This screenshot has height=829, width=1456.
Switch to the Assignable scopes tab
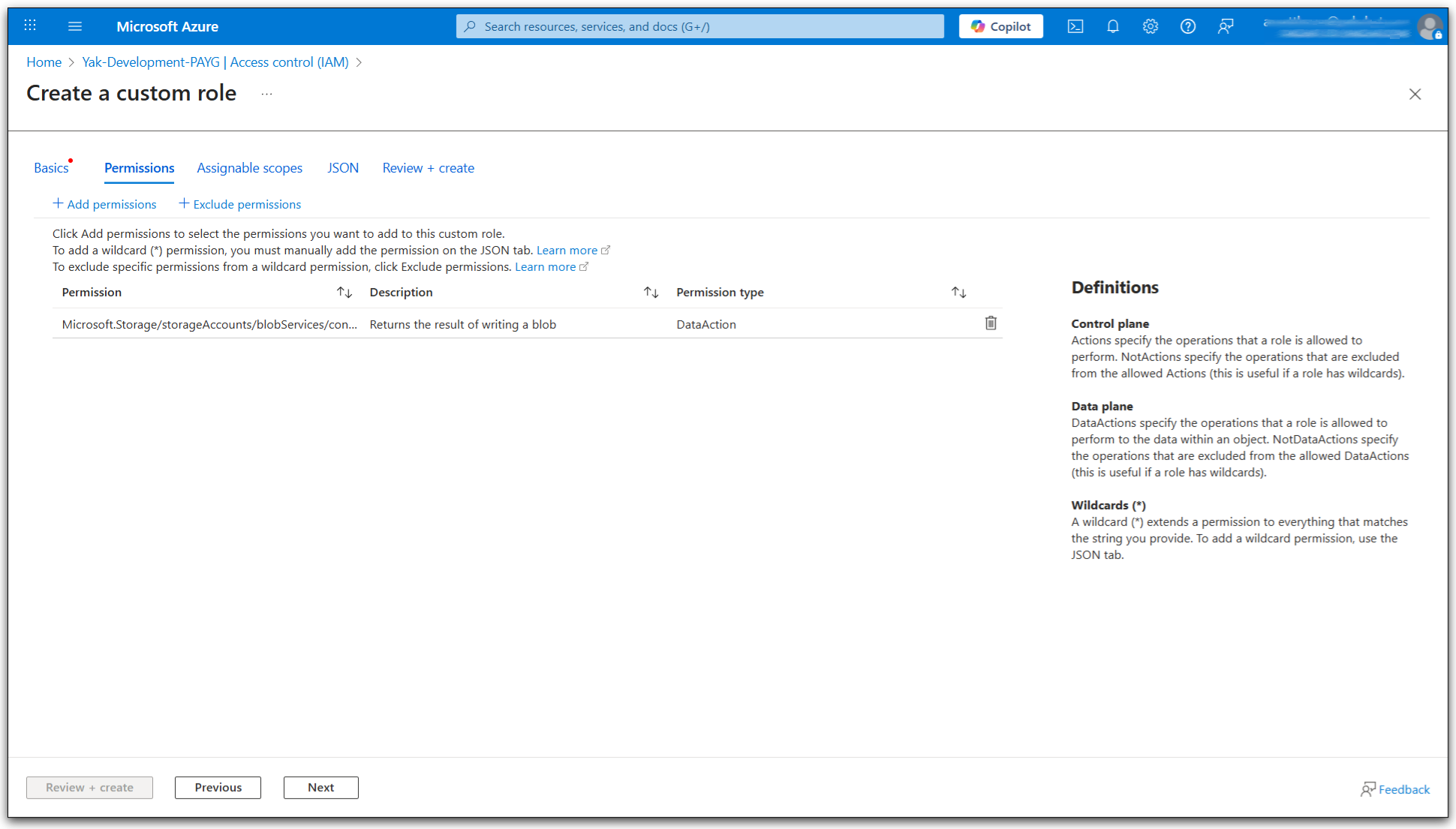pyautogui.click(x=249, y=168)
